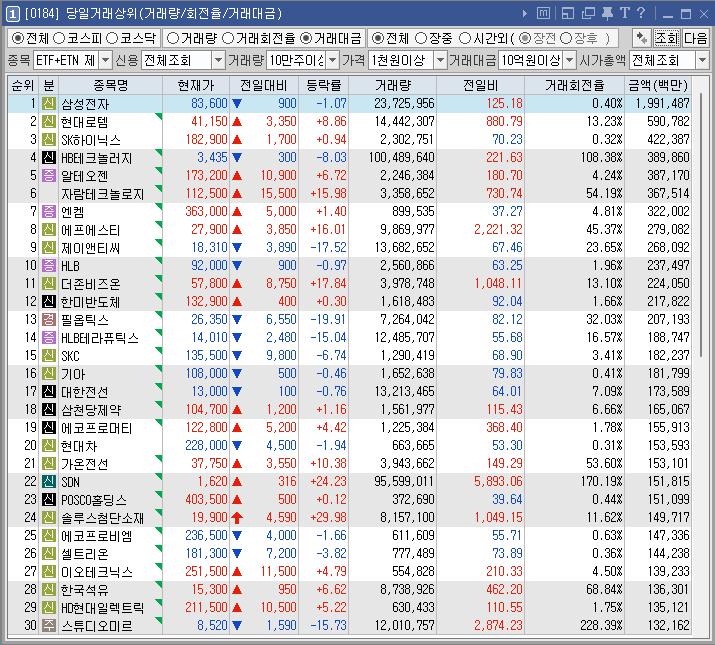Click the blue down arrow in the 제이앤티씨 row

pos(237,247)
